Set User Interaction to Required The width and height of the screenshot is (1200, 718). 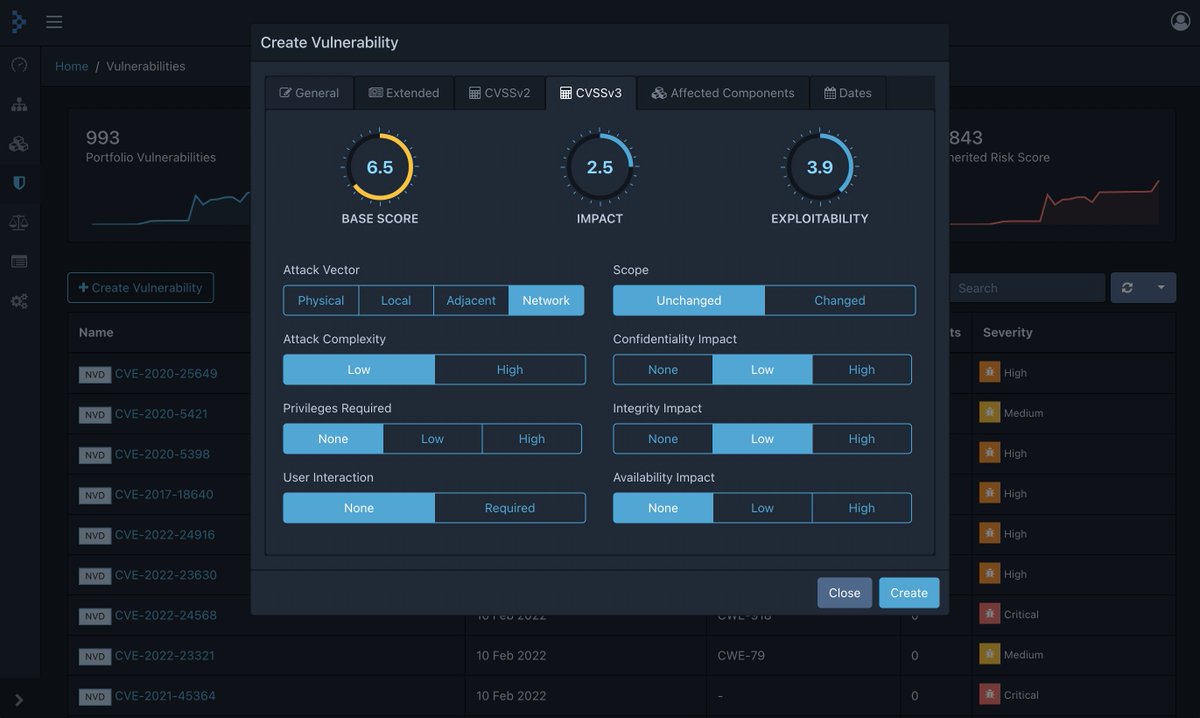(x=509, y=507)
